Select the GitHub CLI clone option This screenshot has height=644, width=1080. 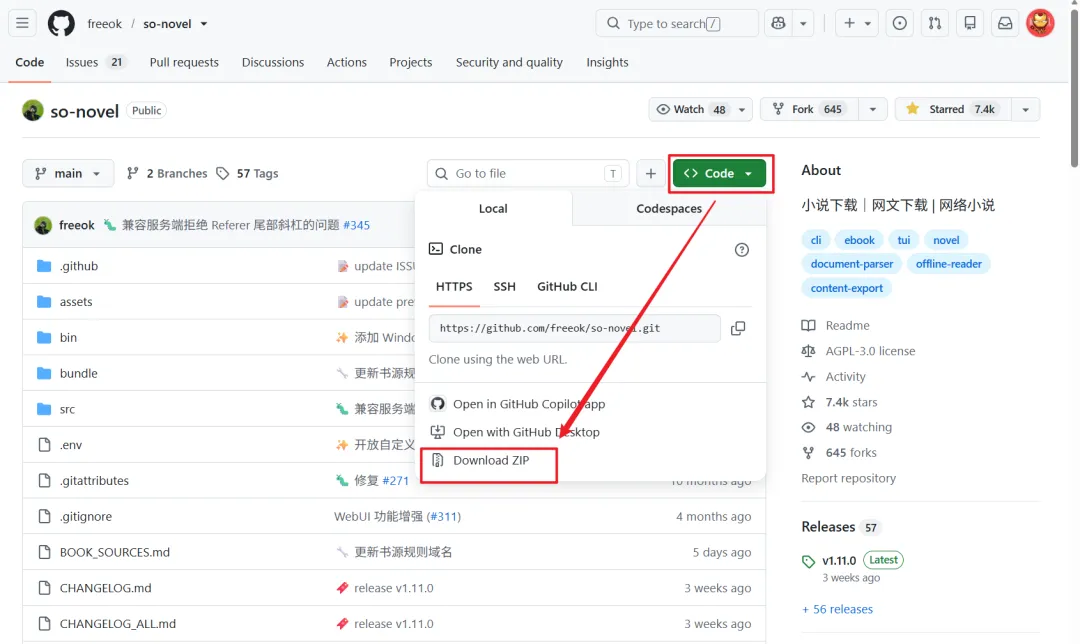(567, 287)
